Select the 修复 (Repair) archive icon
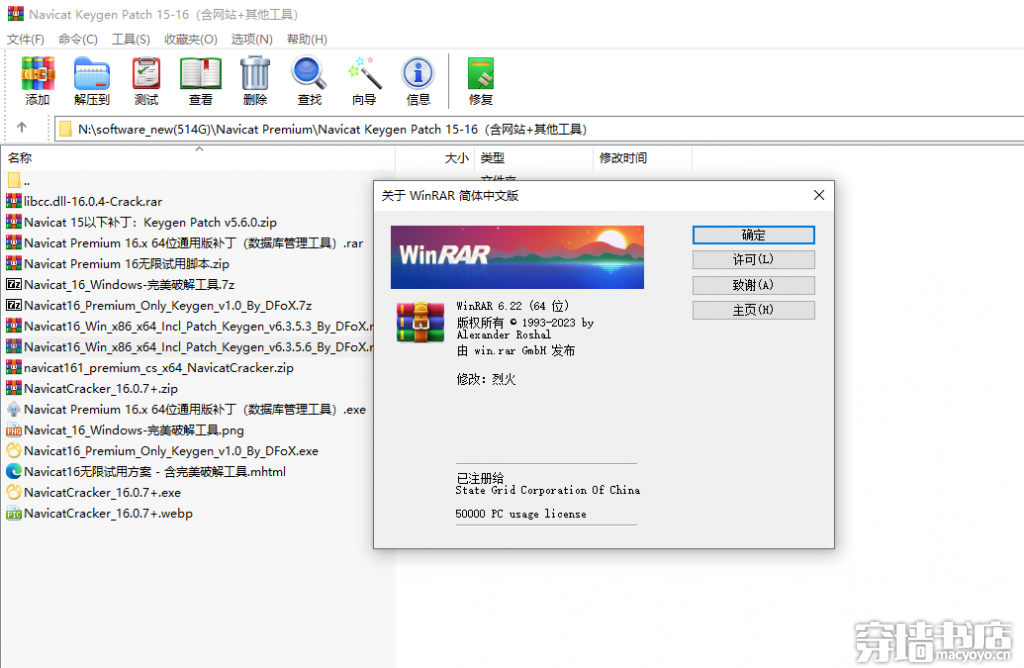This screenshot has width=1024, height=668. click(x=481, y=80)
